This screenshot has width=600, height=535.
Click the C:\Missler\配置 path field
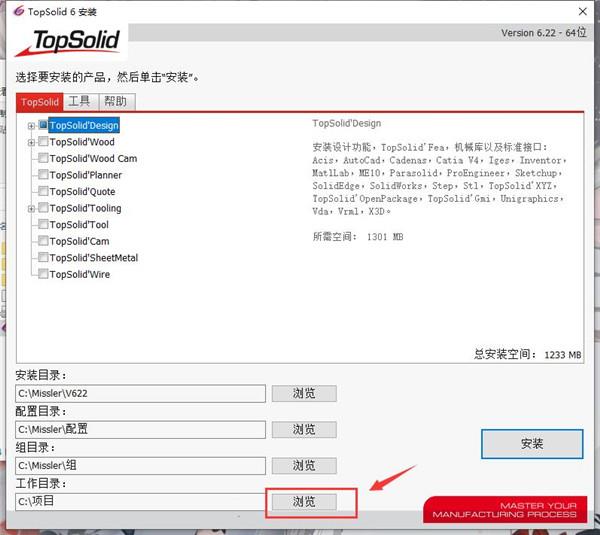(x=140, y=430)
